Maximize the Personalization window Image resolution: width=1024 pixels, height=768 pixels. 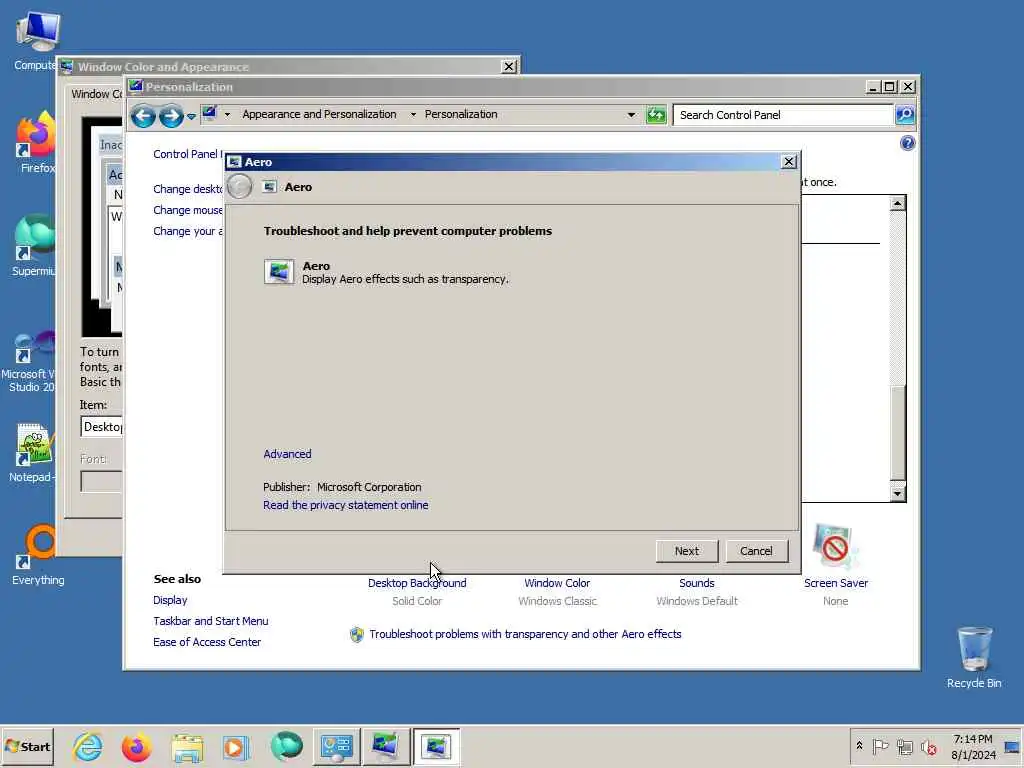coord(889,86)
